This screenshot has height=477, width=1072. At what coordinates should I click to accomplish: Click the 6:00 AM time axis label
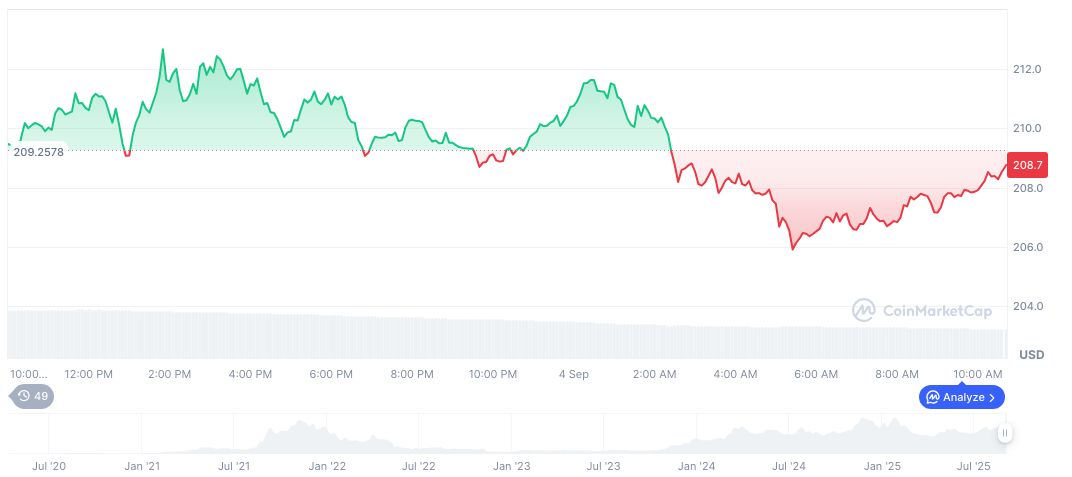point(816,374)
